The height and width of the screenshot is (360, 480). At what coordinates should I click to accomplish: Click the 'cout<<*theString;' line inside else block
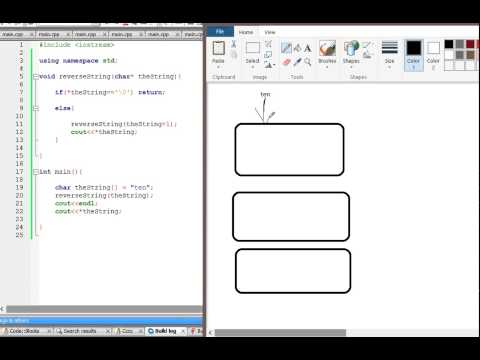pos(104,132)
